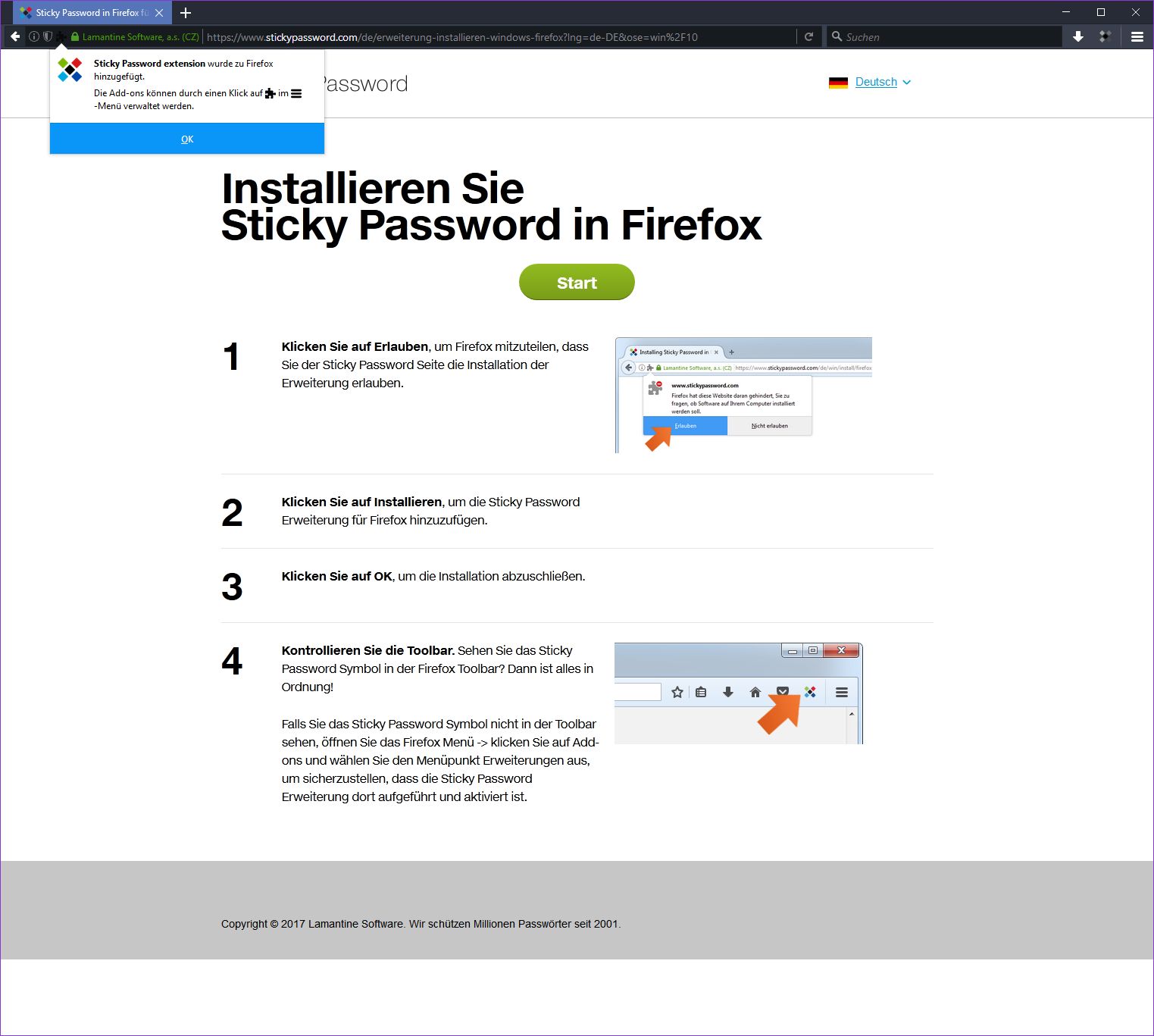Click the 'Klicken Sie auf Installieren' text
This screenshot has width=1154, height=1036.
click(361, 502)
